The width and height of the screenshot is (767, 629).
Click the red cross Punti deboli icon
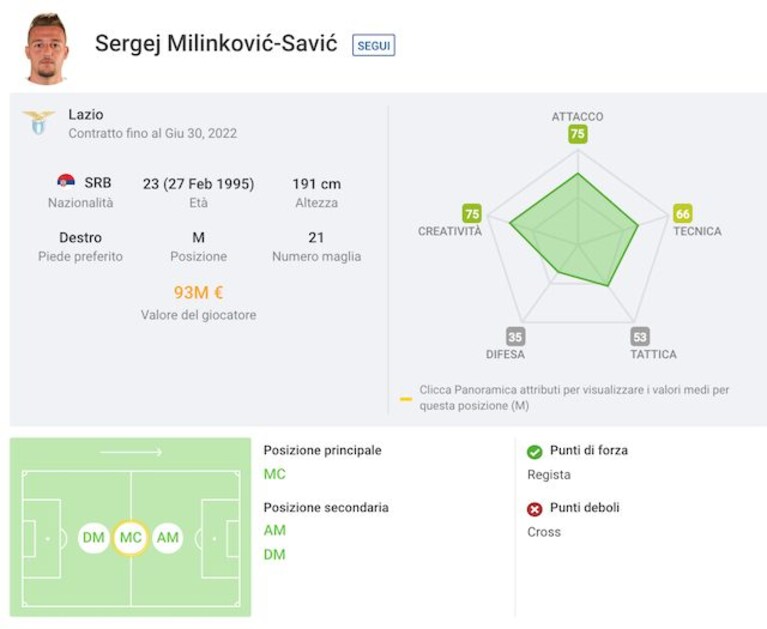(x=535, y=509)
